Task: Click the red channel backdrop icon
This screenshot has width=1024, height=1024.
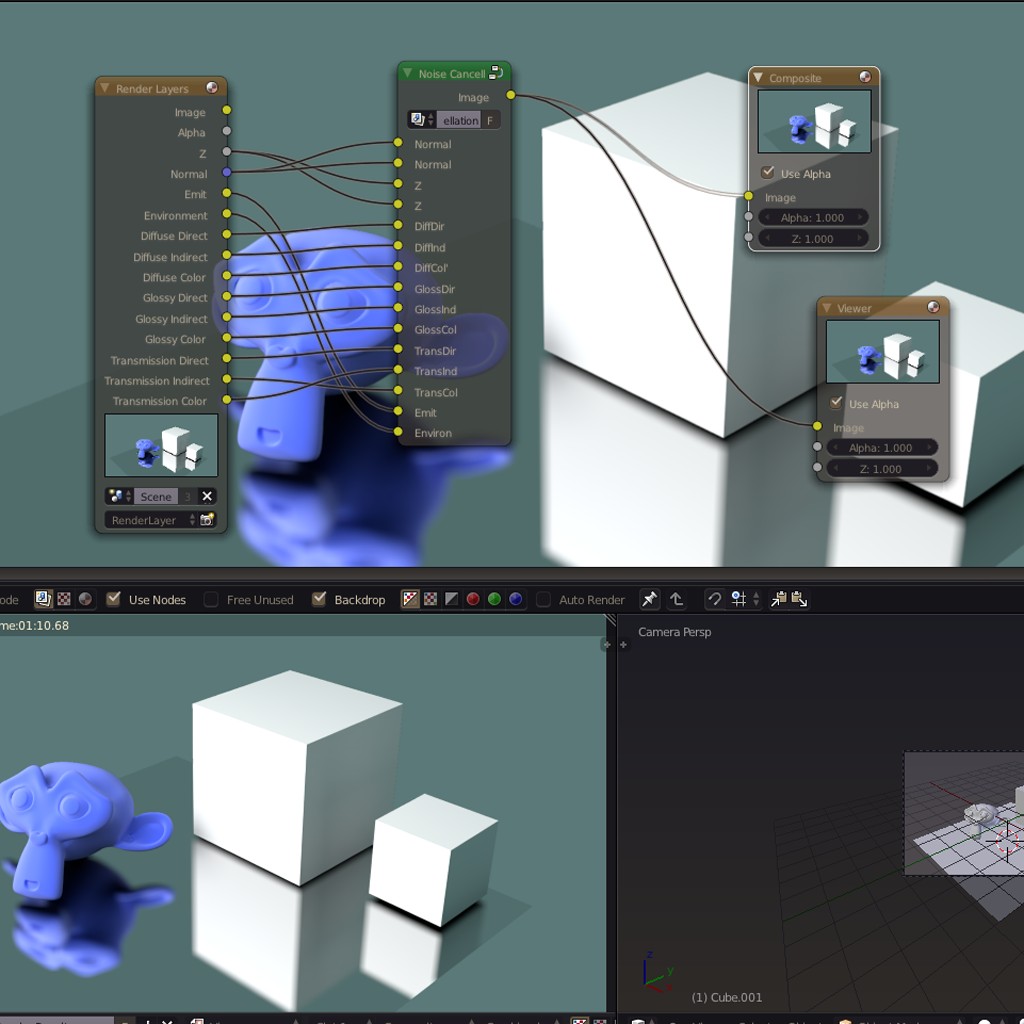Action: click(x=473, y=599)
